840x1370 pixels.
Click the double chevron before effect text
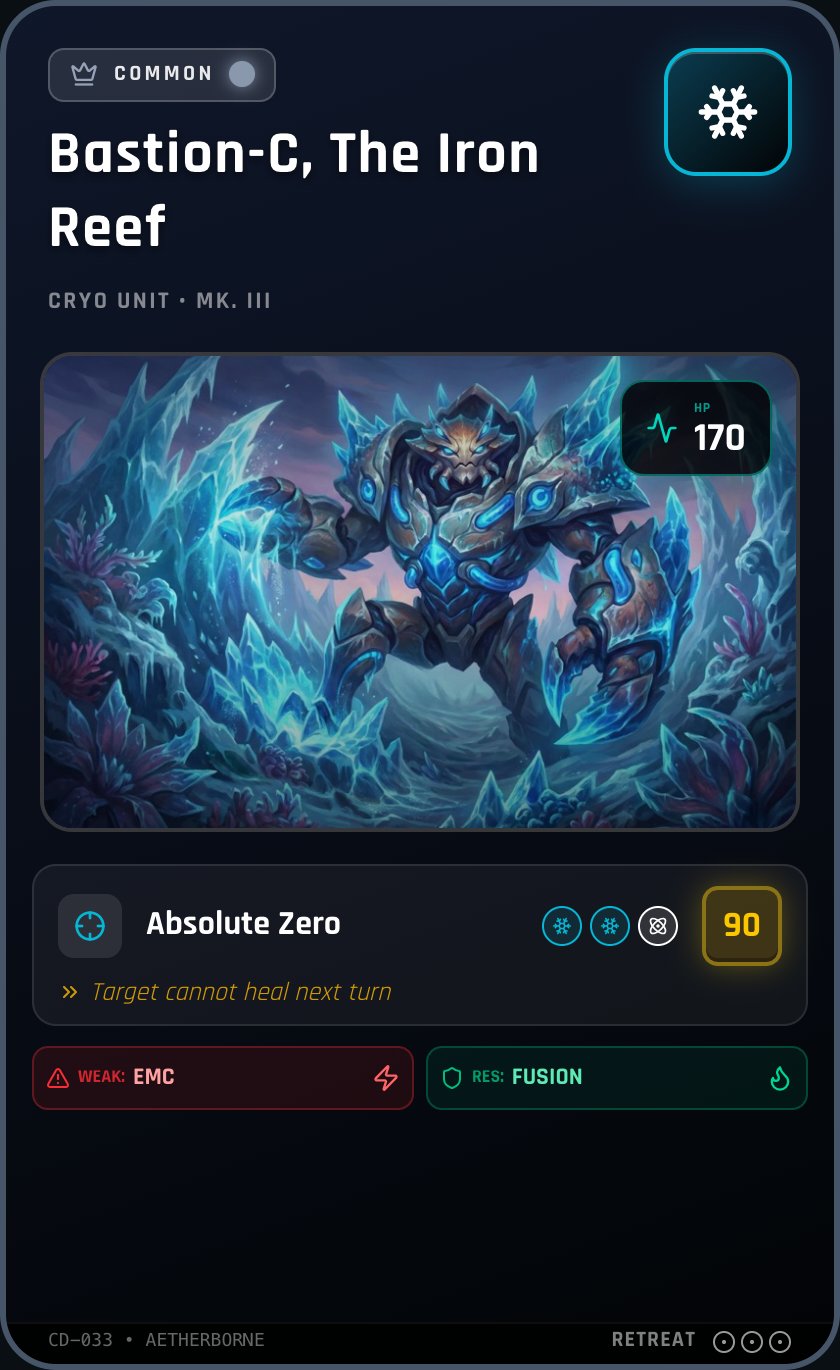[70, 993]
